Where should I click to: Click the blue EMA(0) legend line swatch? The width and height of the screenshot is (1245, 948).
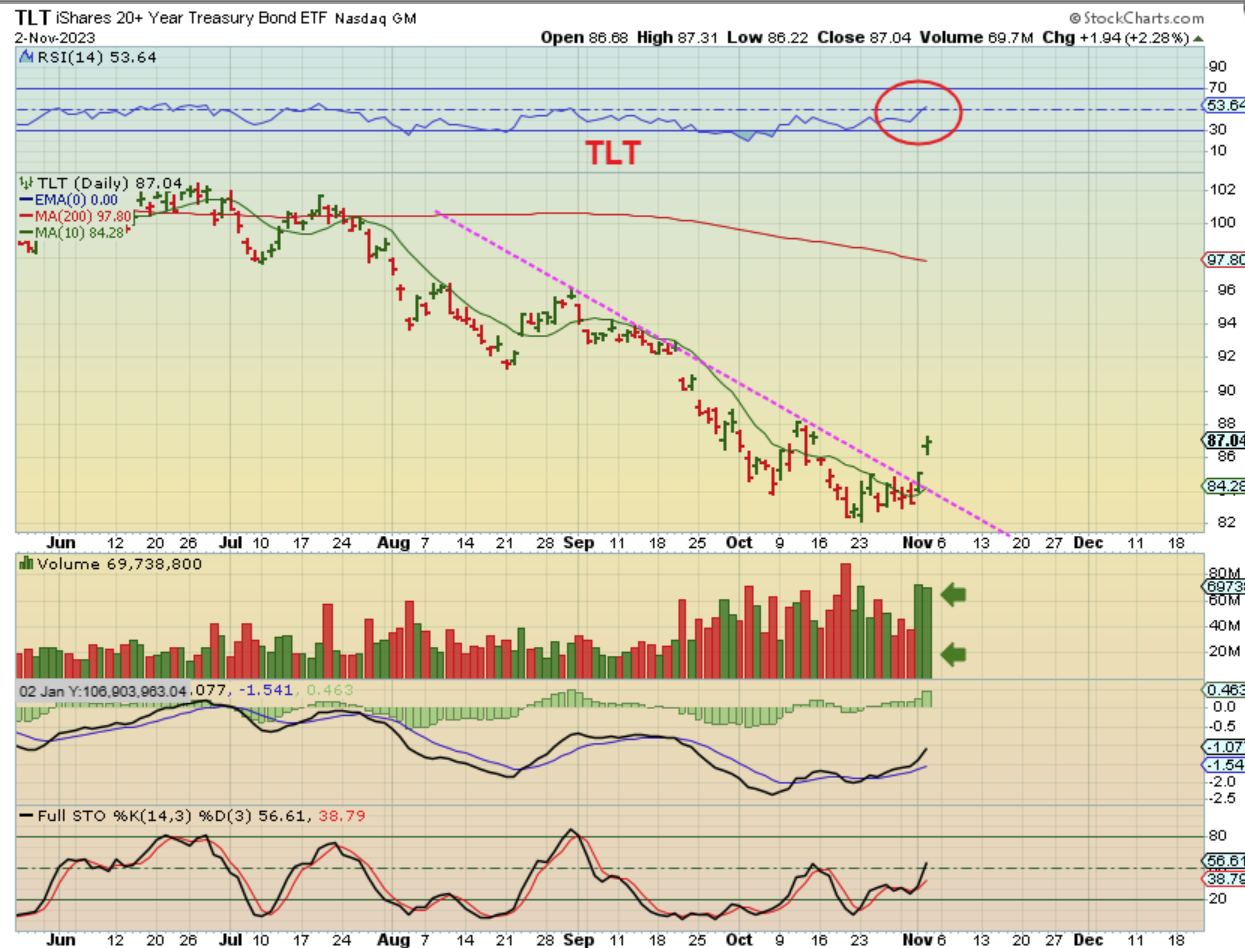point(24,200)
